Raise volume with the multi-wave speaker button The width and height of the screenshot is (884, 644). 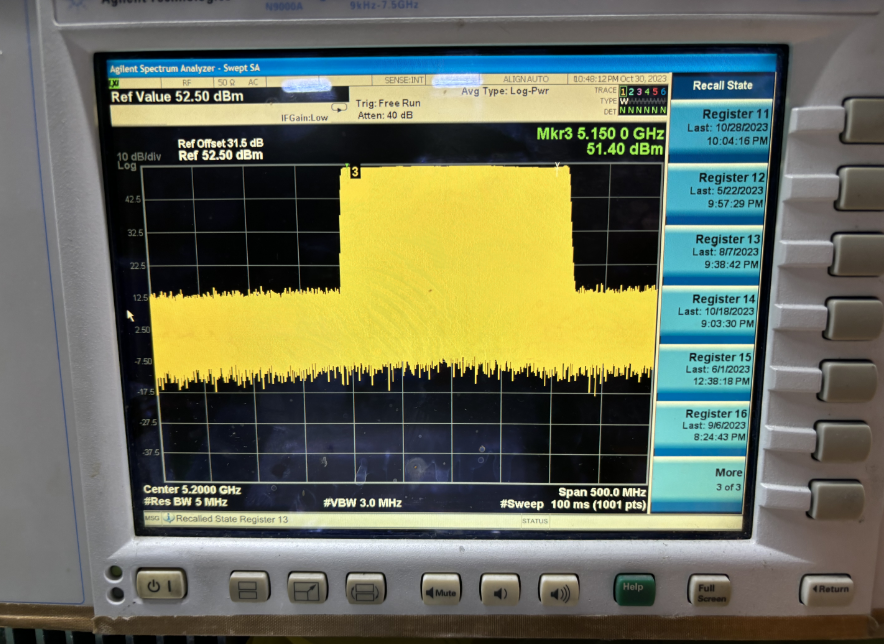click(x=558, y=591)
